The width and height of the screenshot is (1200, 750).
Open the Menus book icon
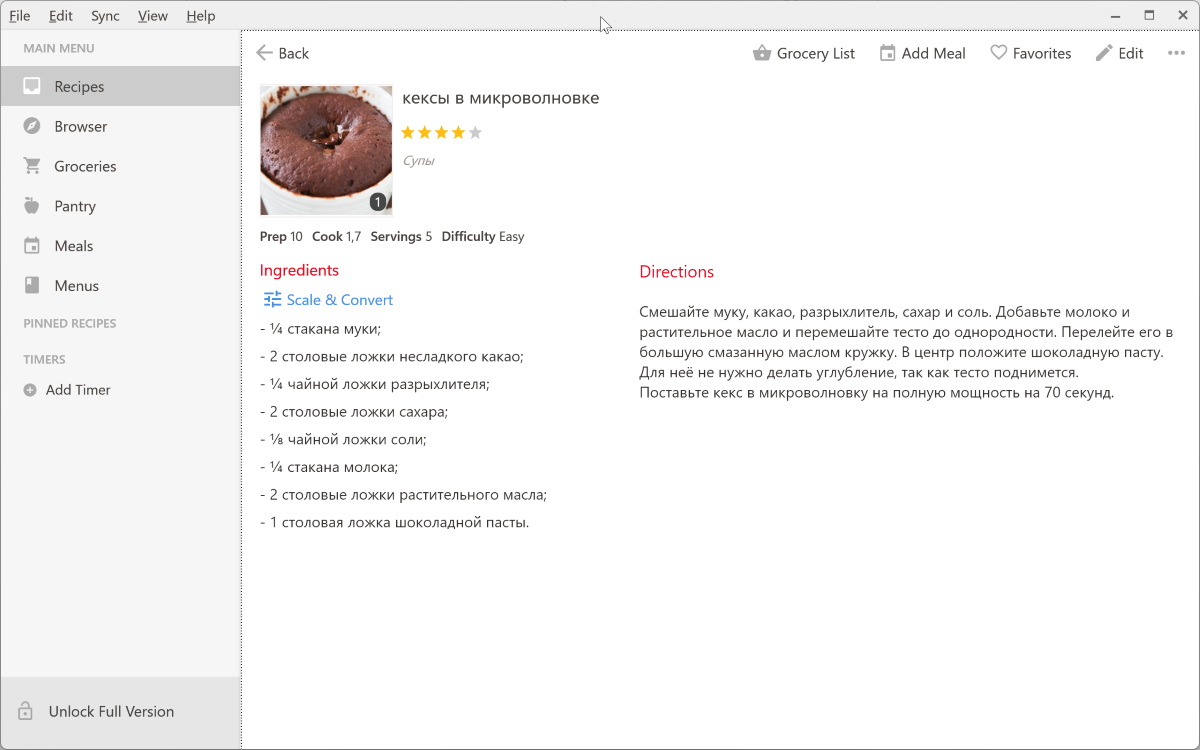click(32, 286)
